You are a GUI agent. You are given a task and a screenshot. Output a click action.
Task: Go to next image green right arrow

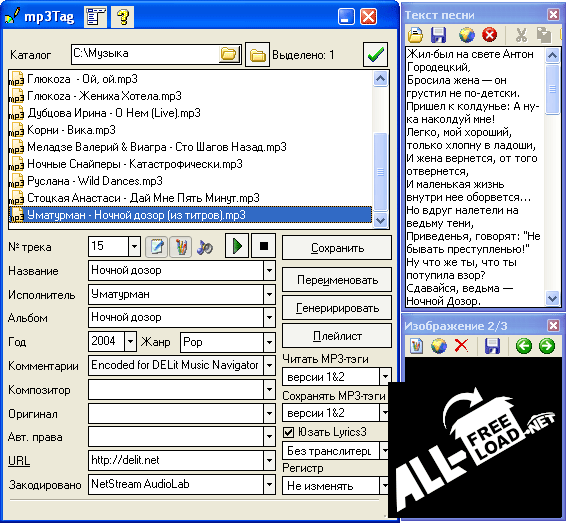click(547, 346)
